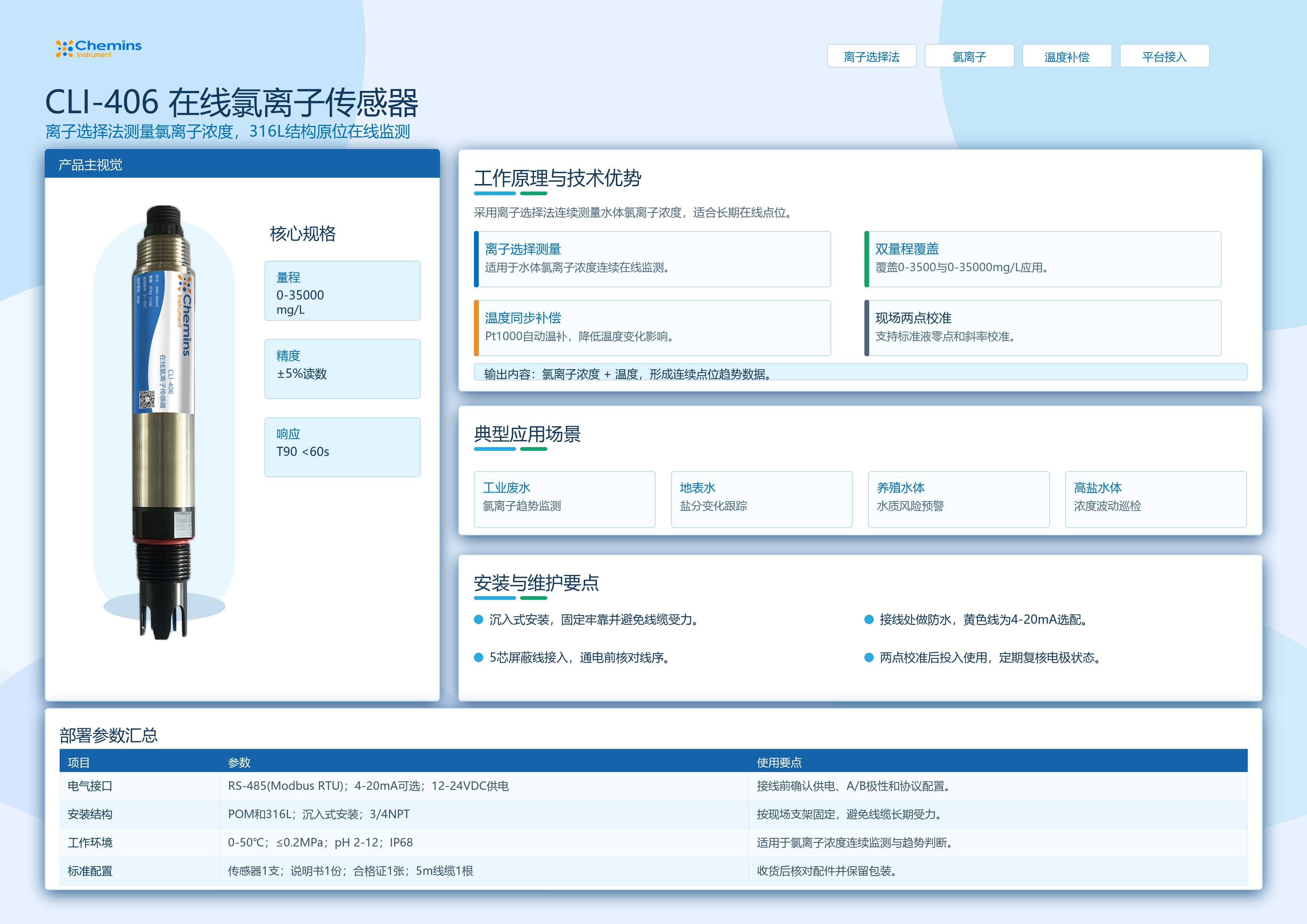Select the 养殖水体 application card
Viewport: 1307px width, 924px height.
click(x=959, y=499)
